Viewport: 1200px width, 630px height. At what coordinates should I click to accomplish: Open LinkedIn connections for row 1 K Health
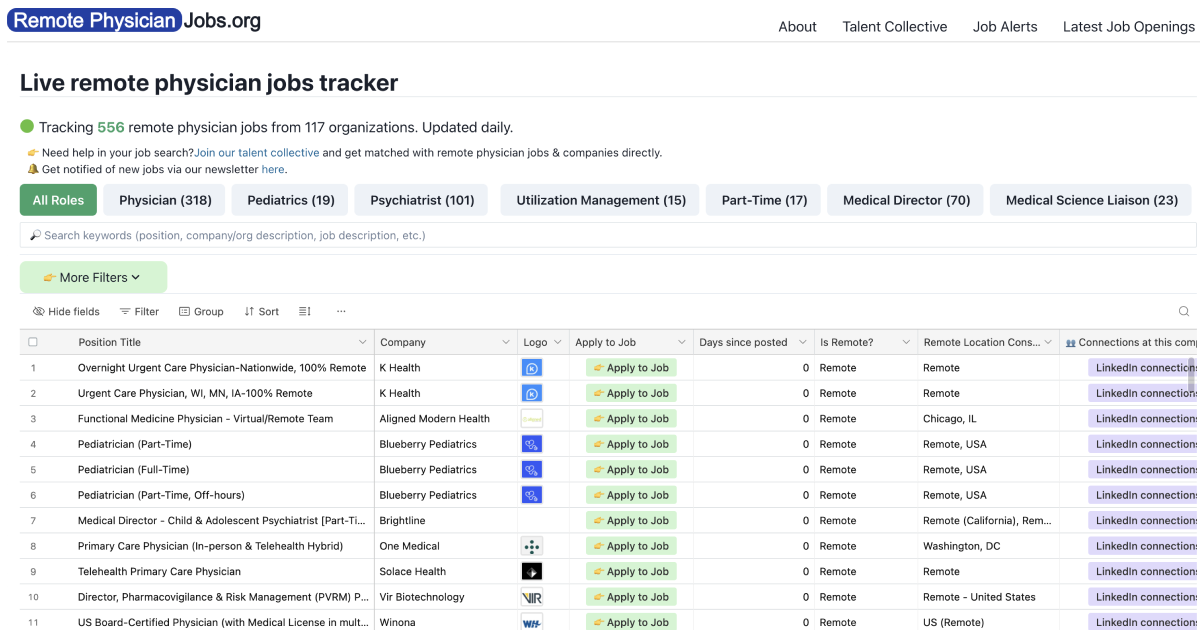pos(1143,368)
